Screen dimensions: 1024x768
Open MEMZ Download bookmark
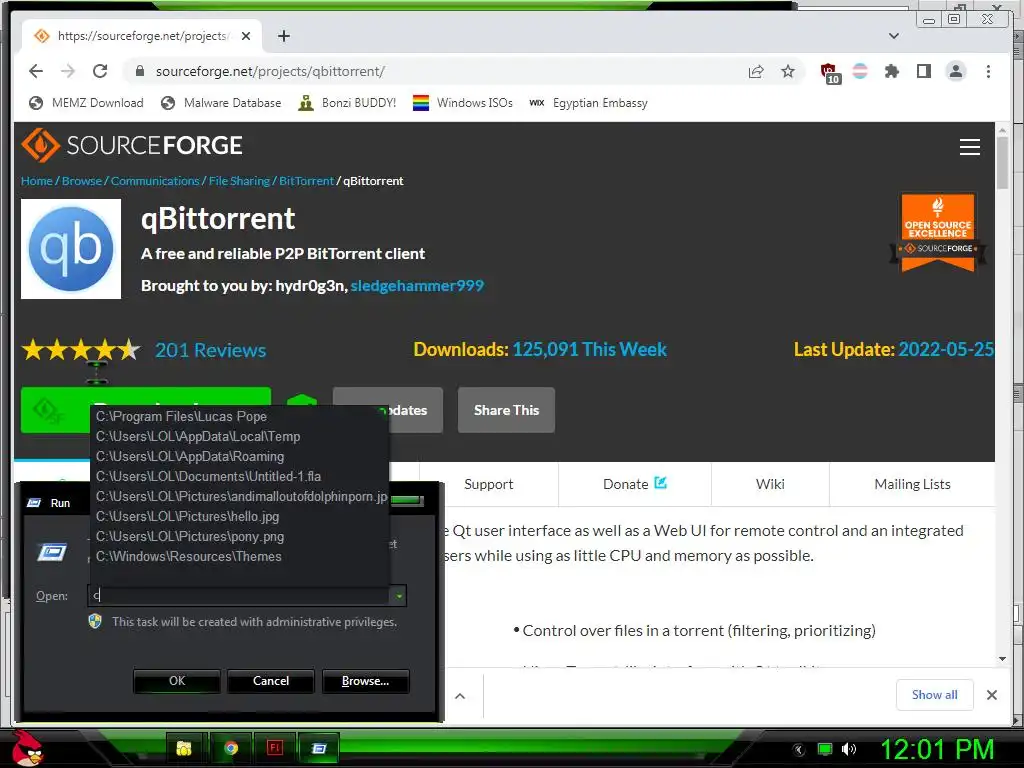(x=87, y=103)
